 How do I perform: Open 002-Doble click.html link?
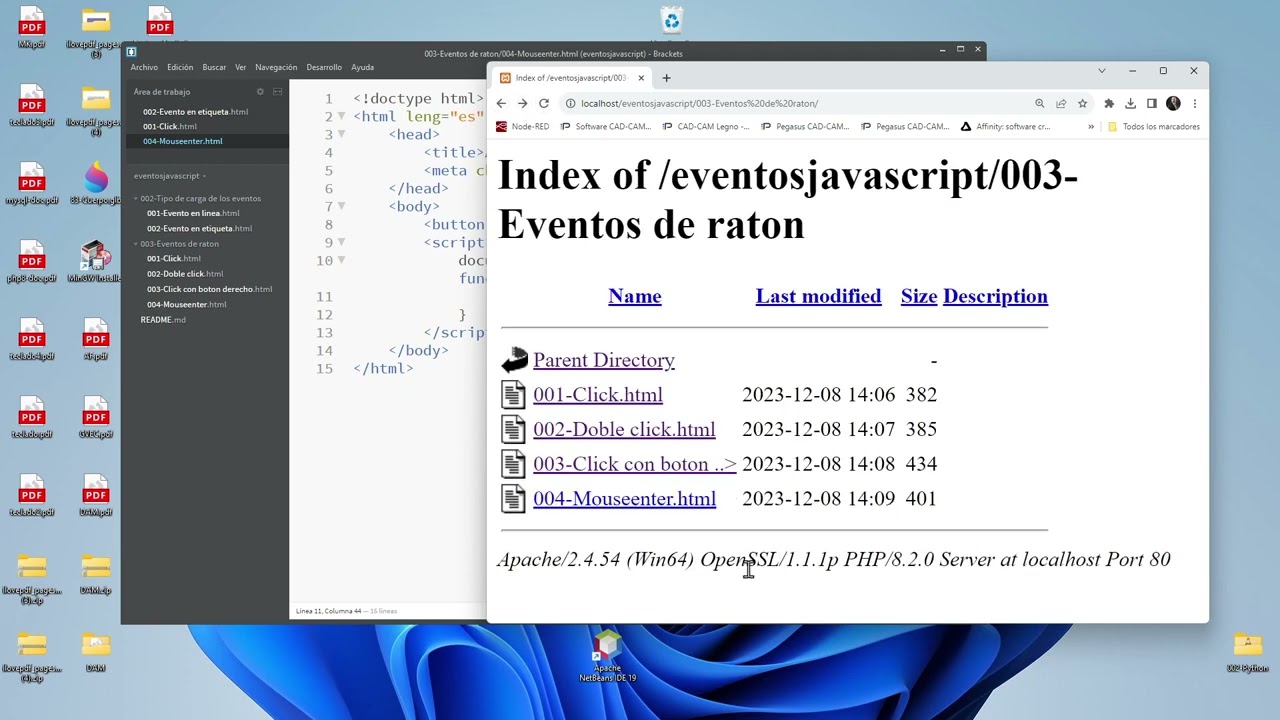click(x=624, y=429)
